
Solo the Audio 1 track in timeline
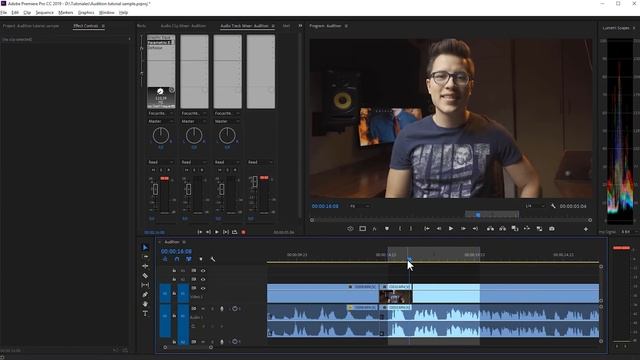tap(212, 309)
